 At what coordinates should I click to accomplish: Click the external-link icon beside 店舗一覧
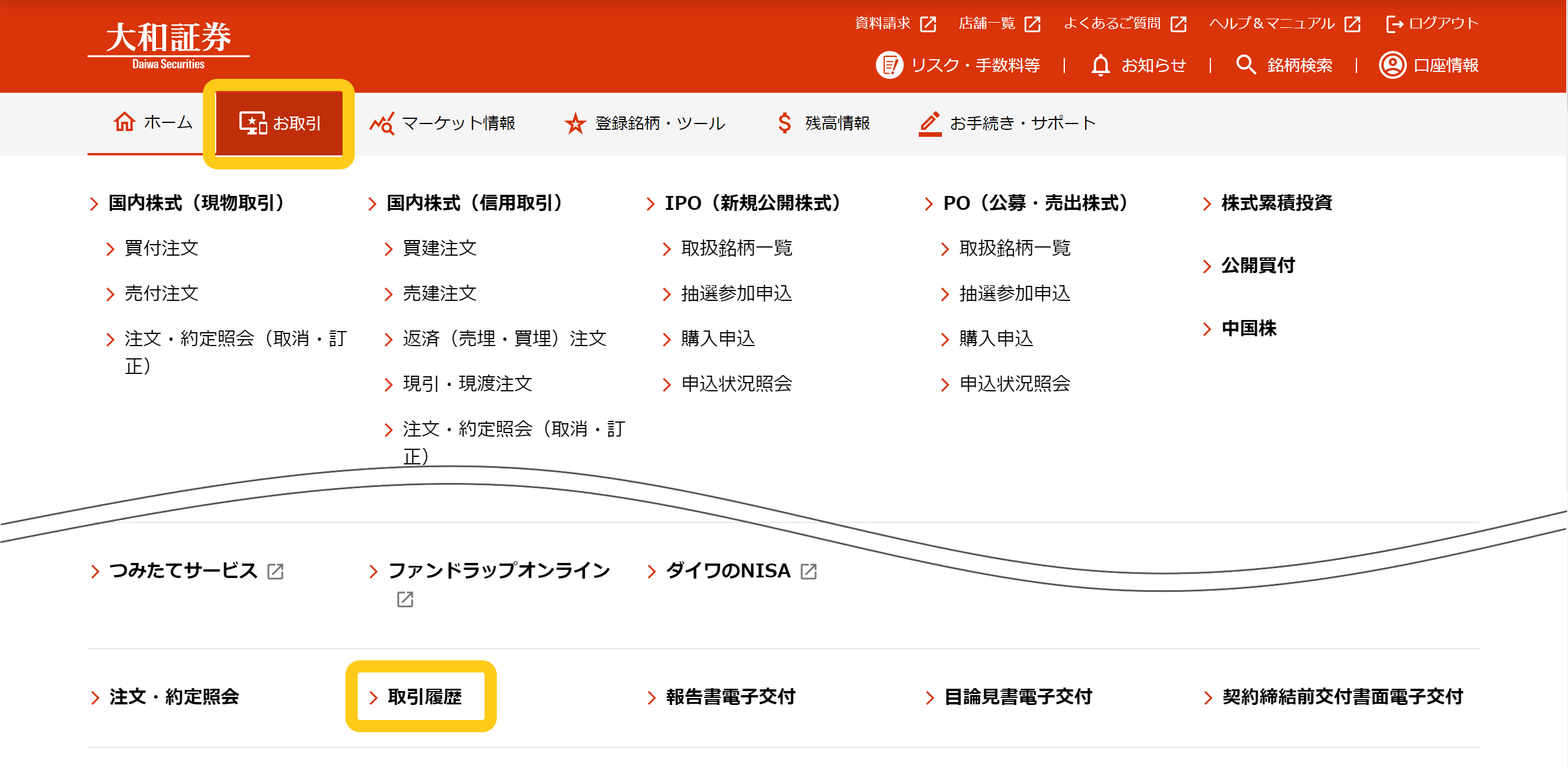[x=1032, y=24]
